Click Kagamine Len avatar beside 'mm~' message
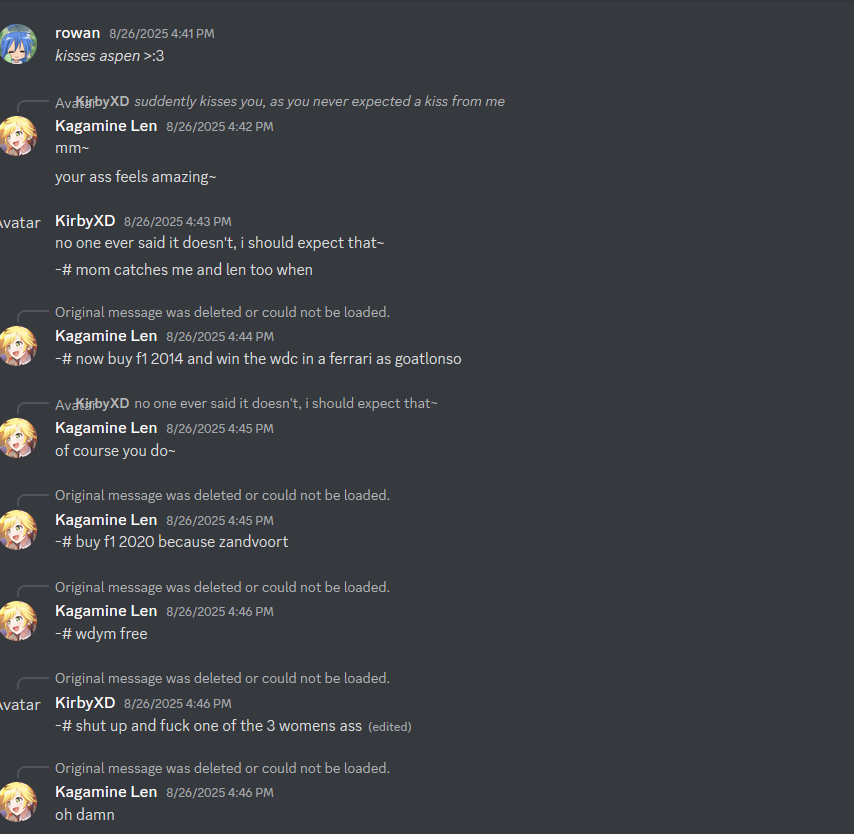 coord(18,136)
